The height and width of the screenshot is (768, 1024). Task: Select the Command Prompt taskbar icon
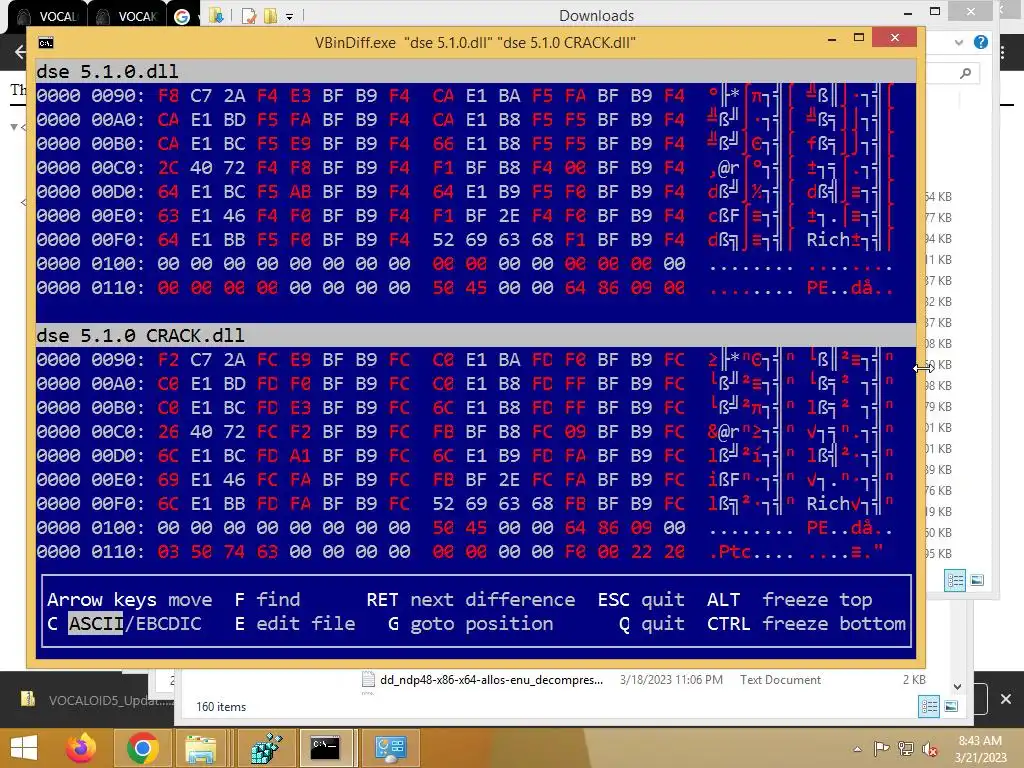point(325,748)
